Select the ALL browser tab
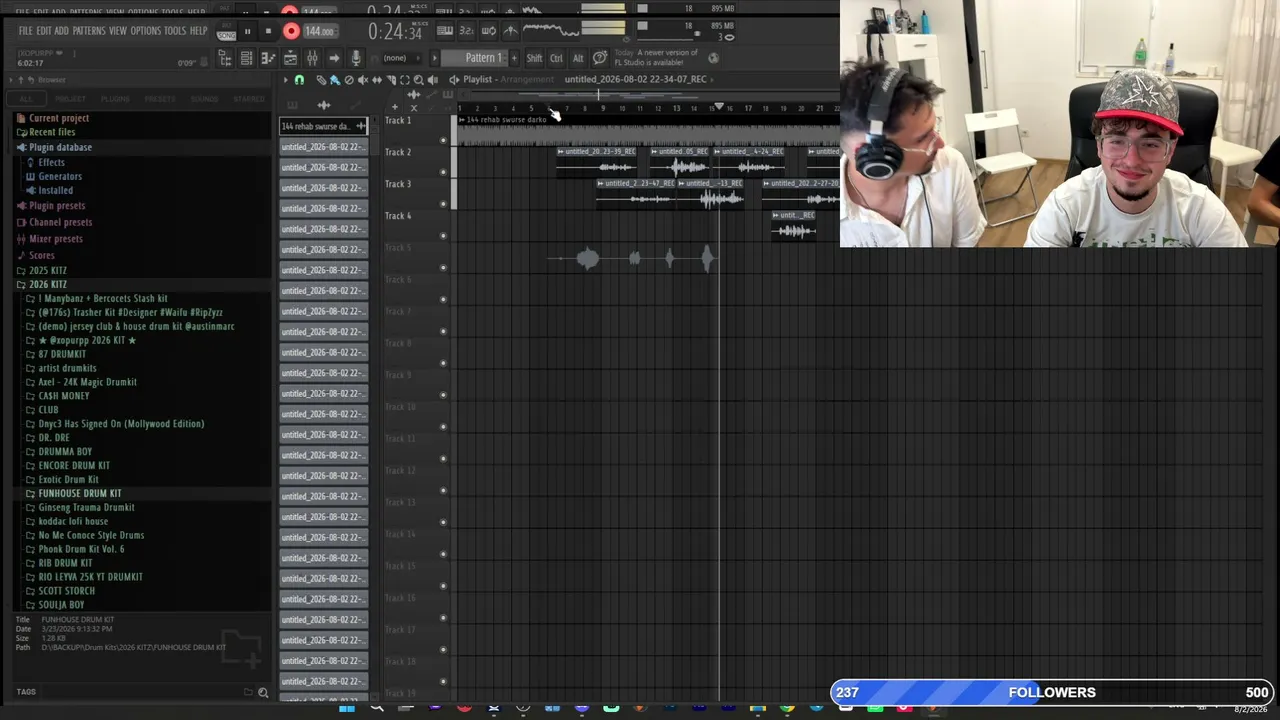 click(x=26, y=99)
